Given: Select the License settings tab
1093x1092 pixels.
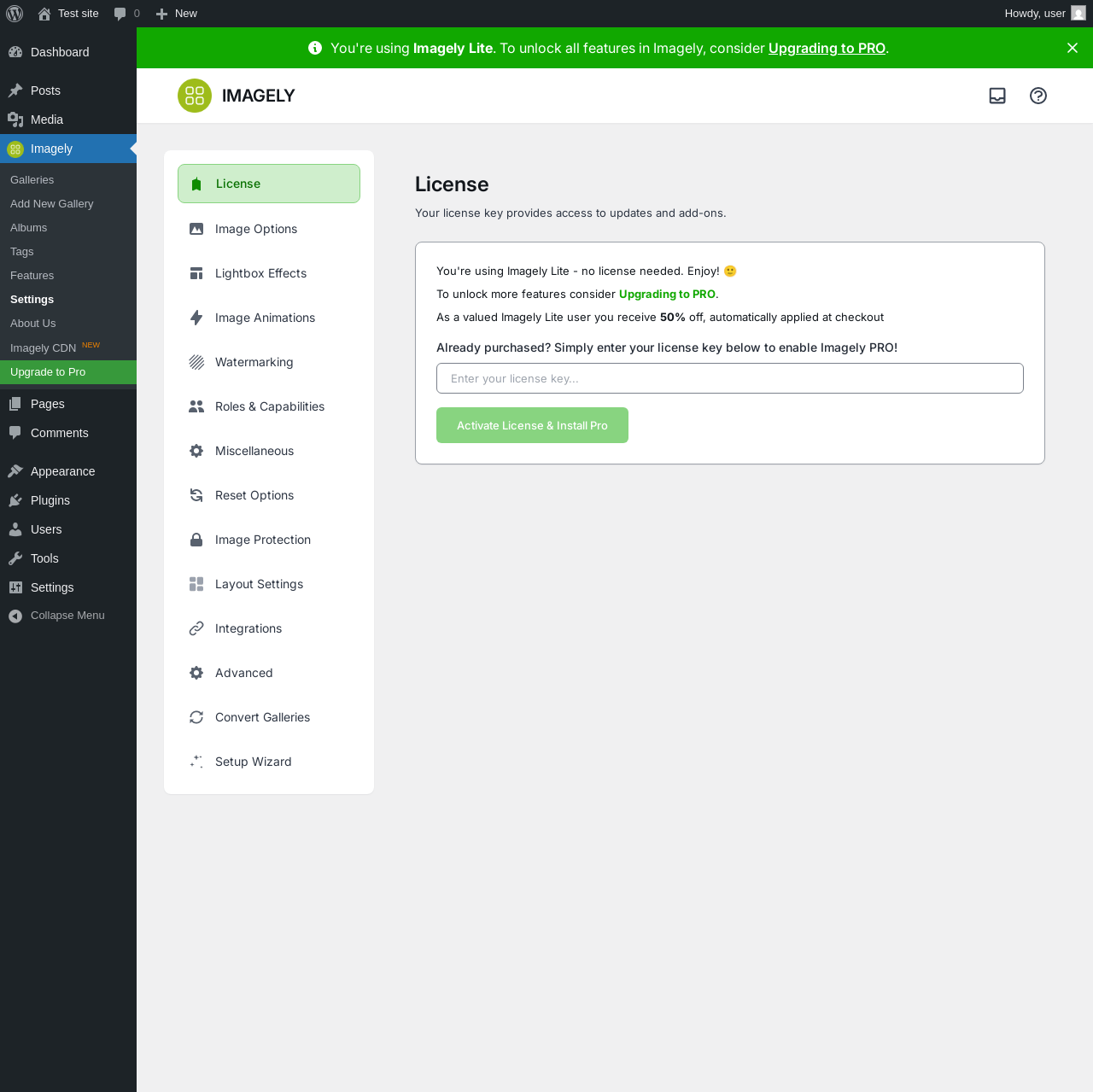Looking at the screenshot, I should pyautogui.click(x=269, y=184).
